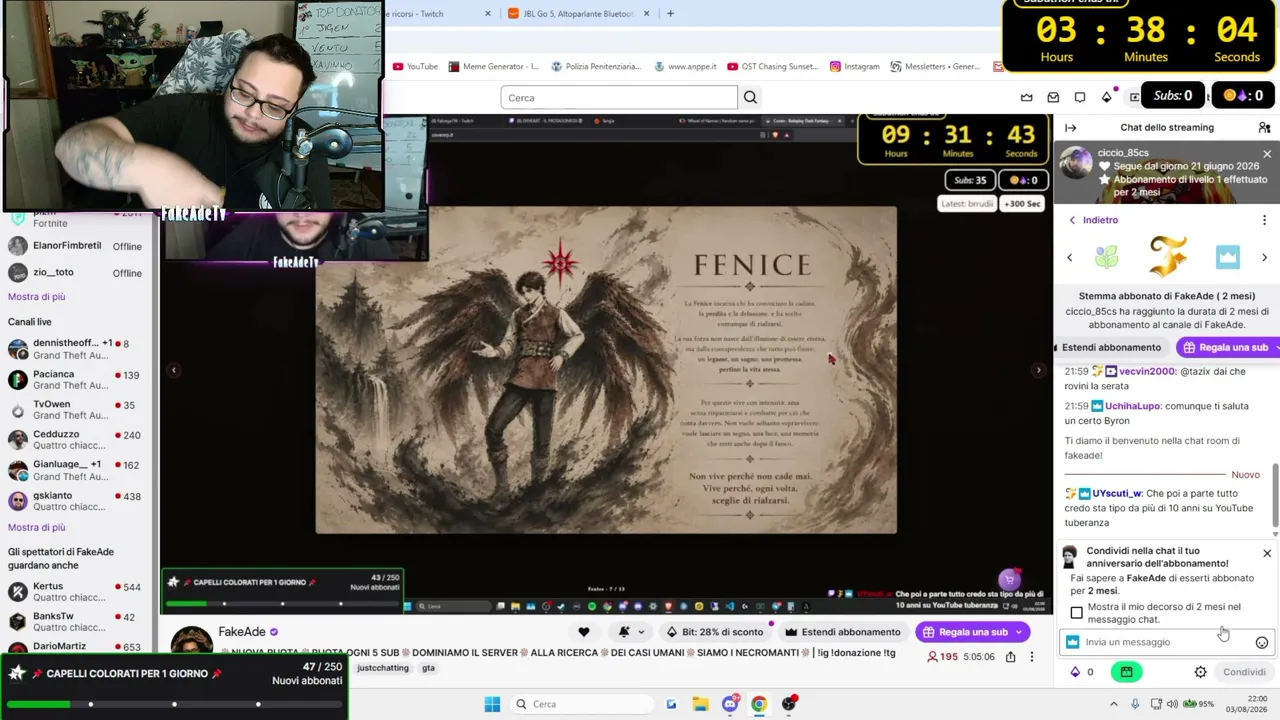Open the Messletters bookmark

[936, 66]
